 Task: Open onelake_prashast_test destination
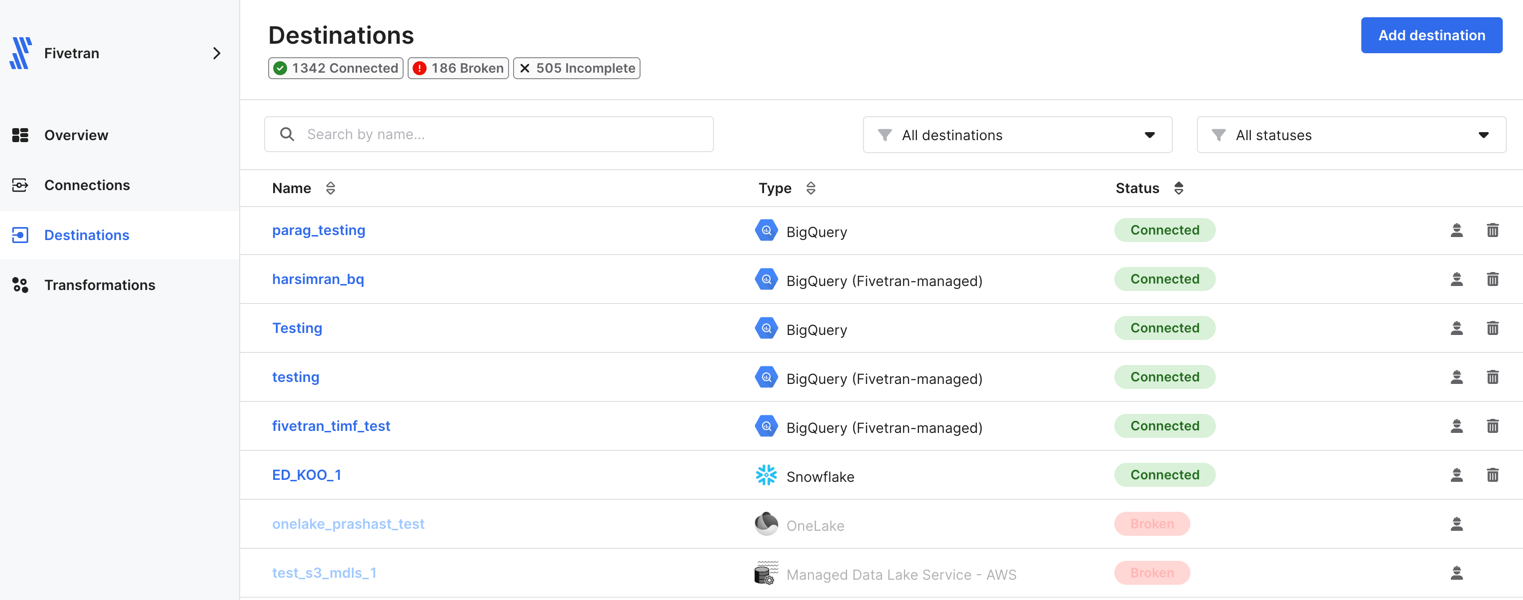click(x=348, y=524)
